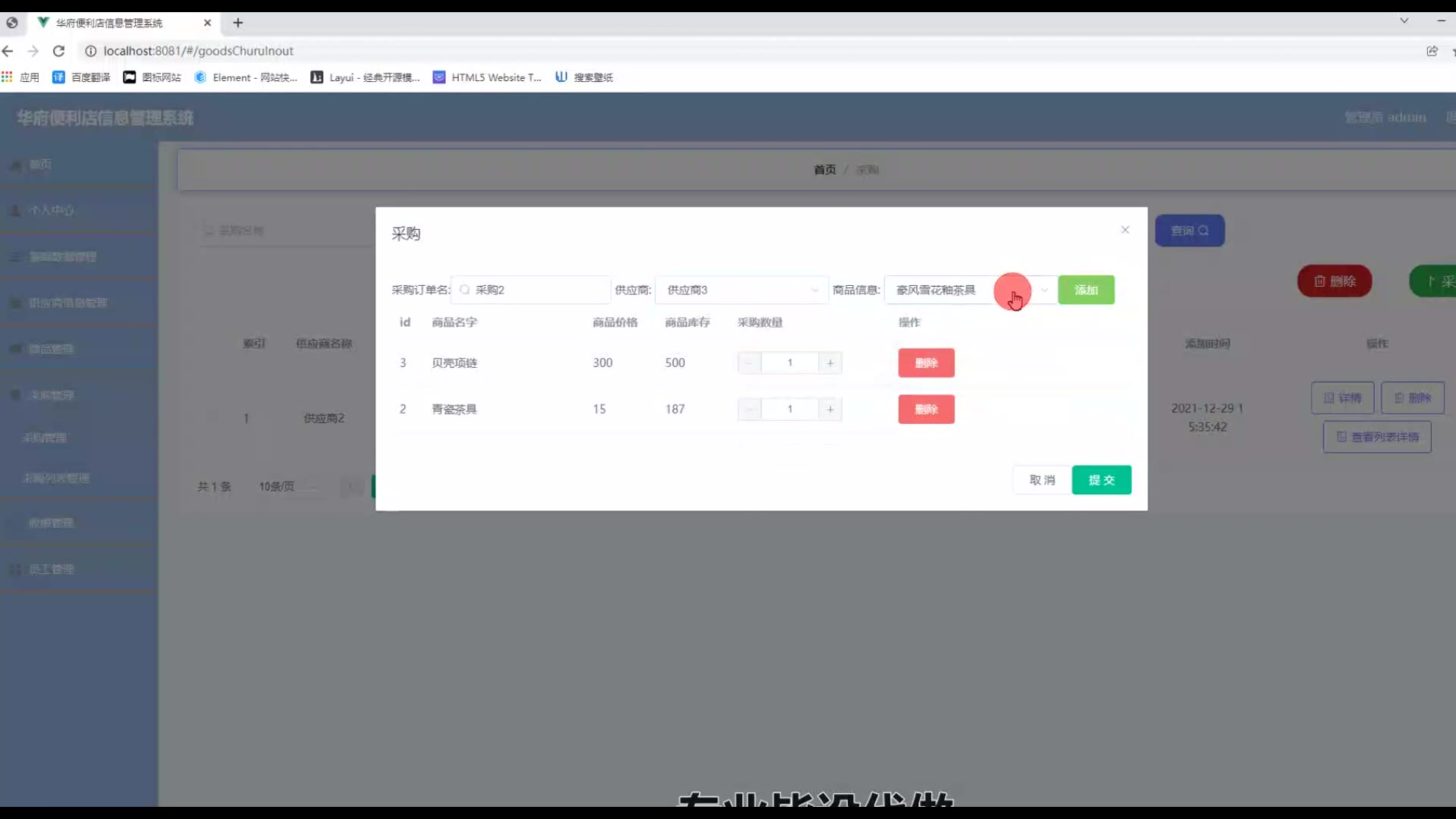This screenshot has width=1456, height=819.
Task: Increase purchase quantity for 青瓷茶具
Action: point(830,409)
